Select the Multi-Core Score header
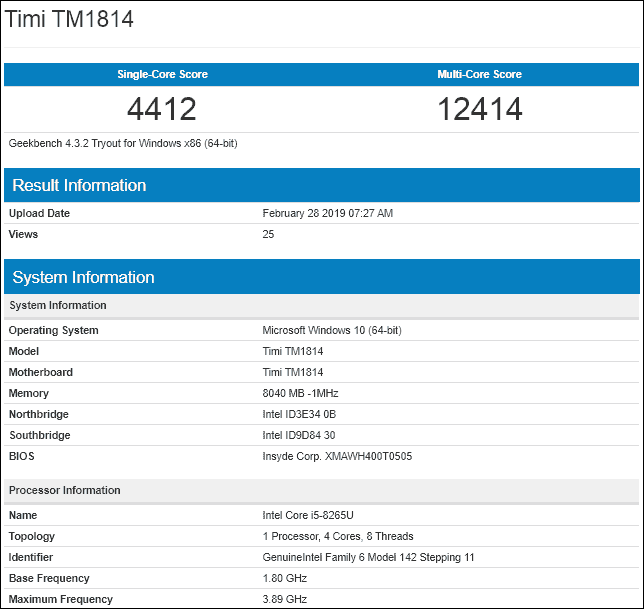The height and width of the screenshot is (609, 644). pos(479,74)
